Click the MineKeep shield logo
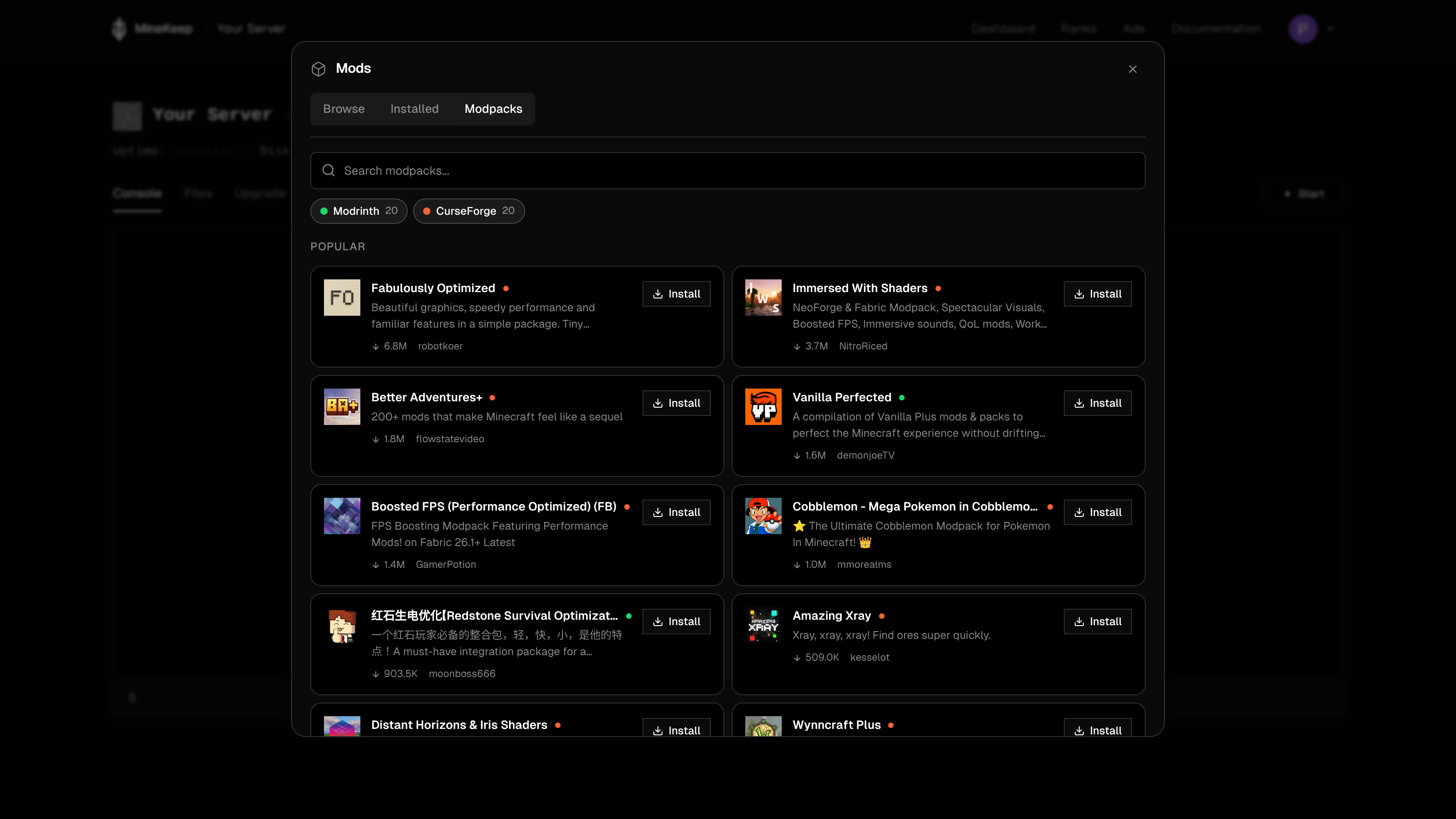Screen dimensions: 1456x819 pyautogui.click(x=120, y=28)
